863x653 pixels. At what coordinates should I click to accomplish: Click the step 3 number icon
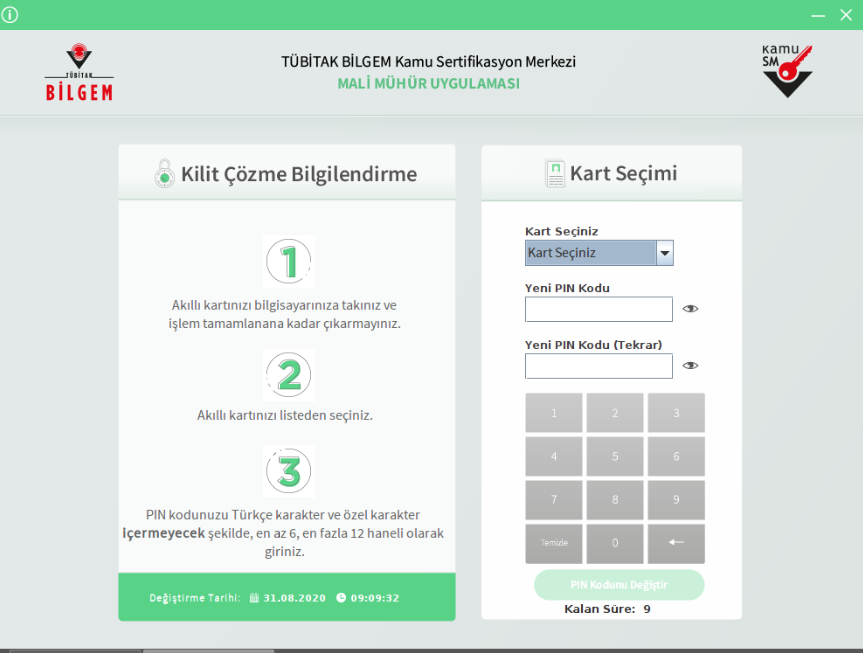(x=288, y=471)
